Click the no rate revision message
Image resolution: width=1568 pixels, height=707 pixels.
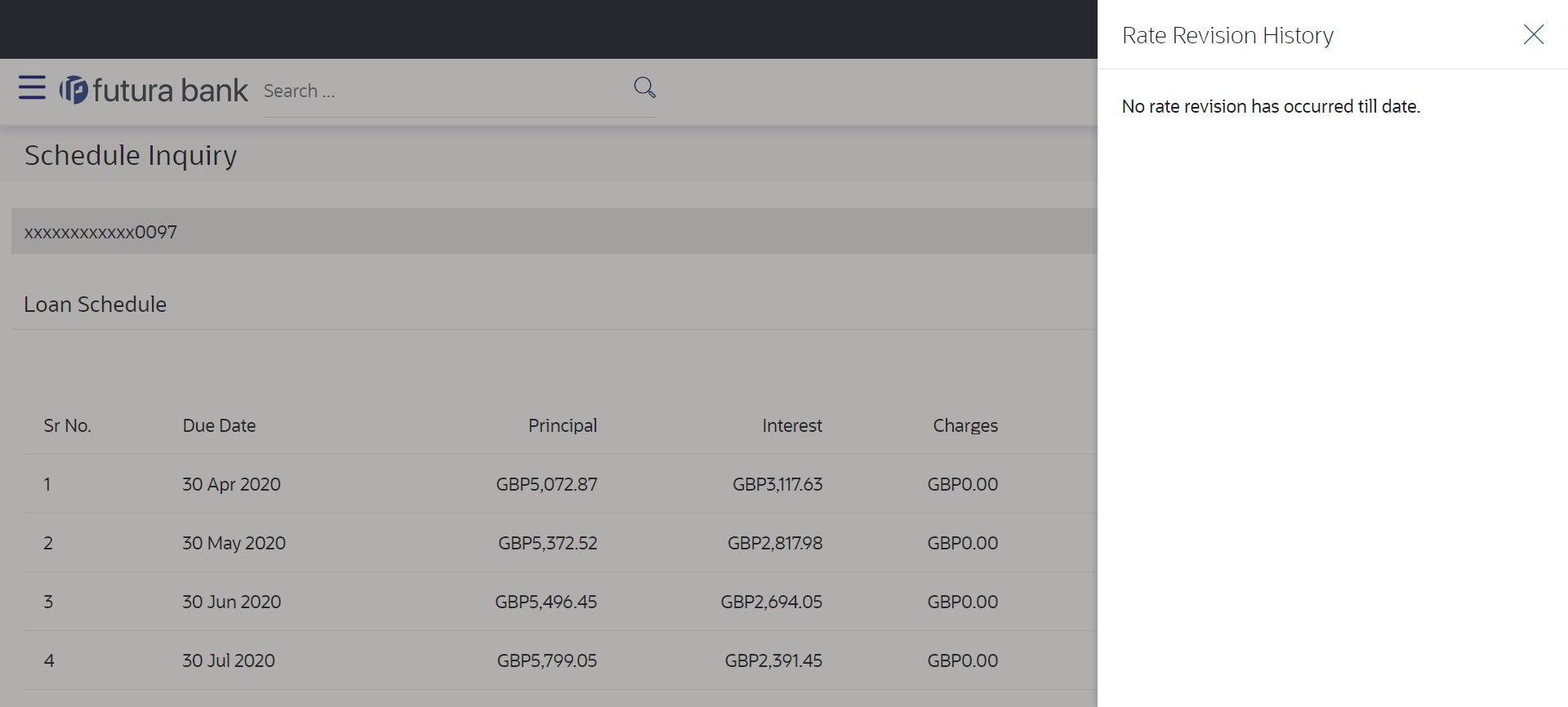1271,106
